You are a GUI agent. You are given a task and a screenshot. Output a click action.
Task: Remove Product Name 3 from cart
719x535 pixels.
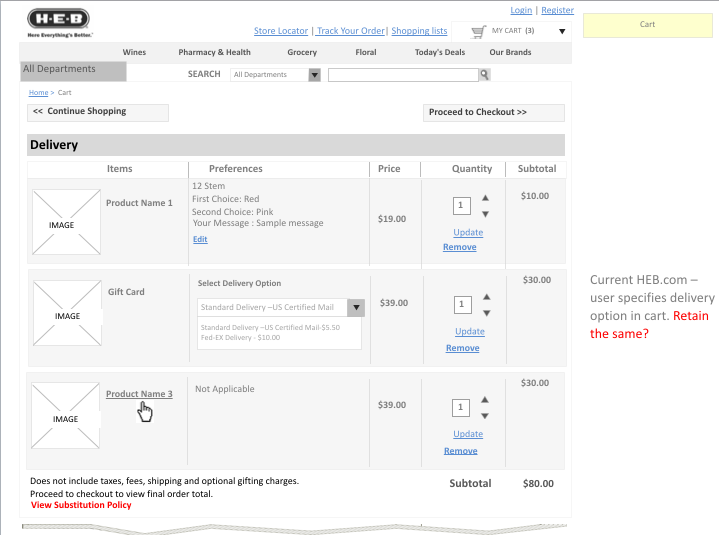pos(460,451)
